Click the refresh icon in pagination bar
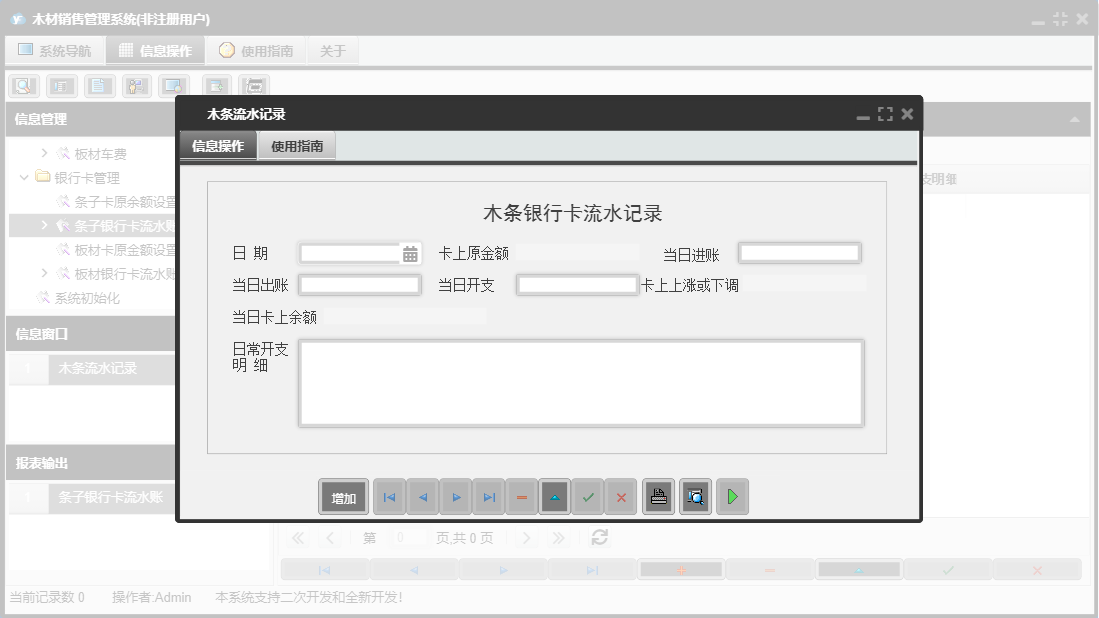The width and height of the screenshot is (1099, 618). tap(600, 537)
